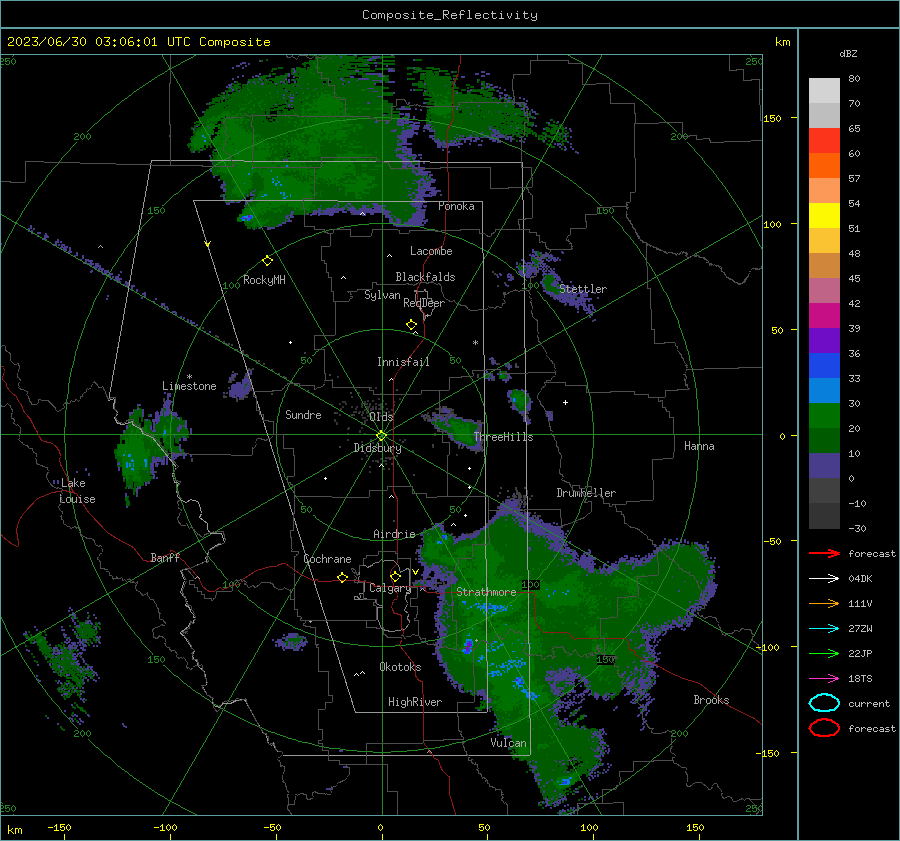Select the 51 dBZ yellow color swatch

coord(824,215)
